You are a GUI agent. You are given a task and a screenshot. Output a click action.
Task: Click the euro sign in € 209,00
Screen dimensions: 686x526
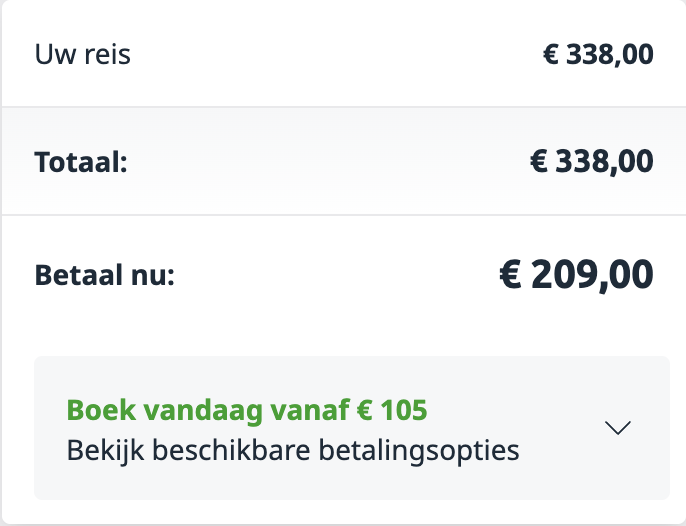510,273
